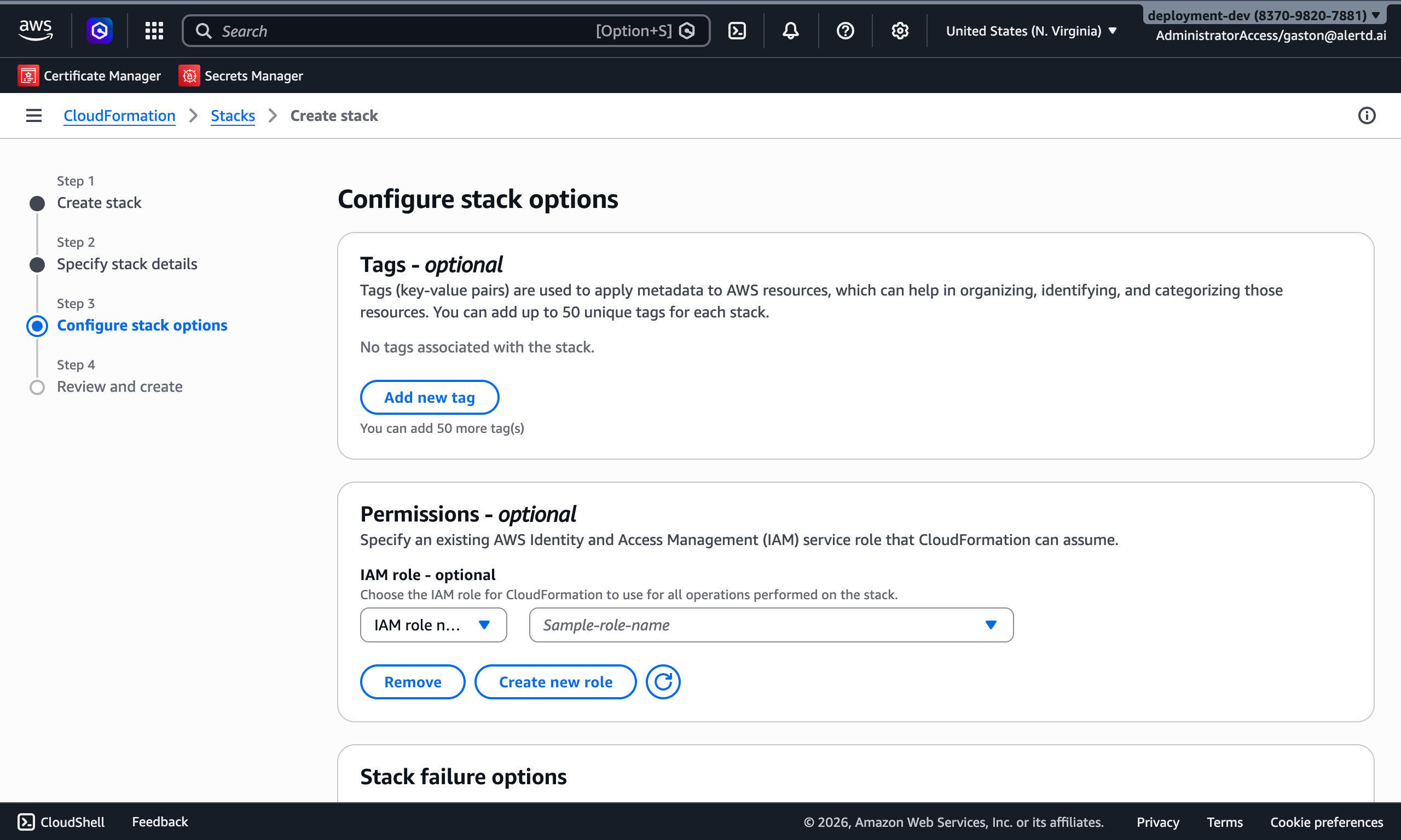Click Add new tag

pyautogui.click(x=430, y=397)
